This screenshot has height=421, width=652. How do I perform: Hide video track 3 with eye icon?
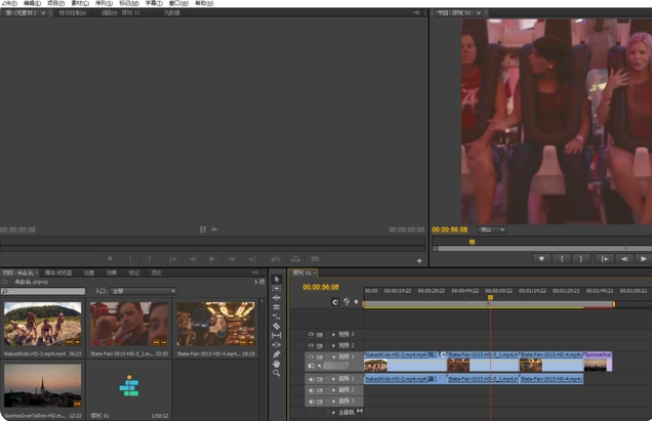[310, 334]
